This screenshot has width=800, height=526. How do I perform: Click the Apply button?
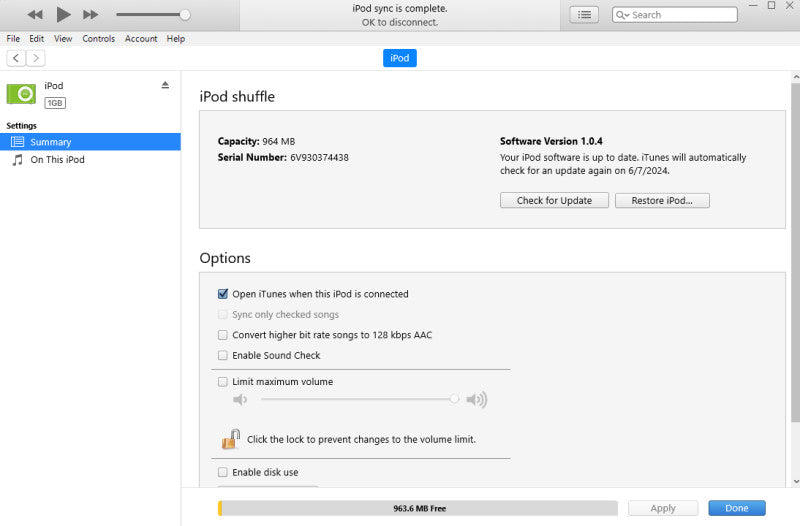663,508
